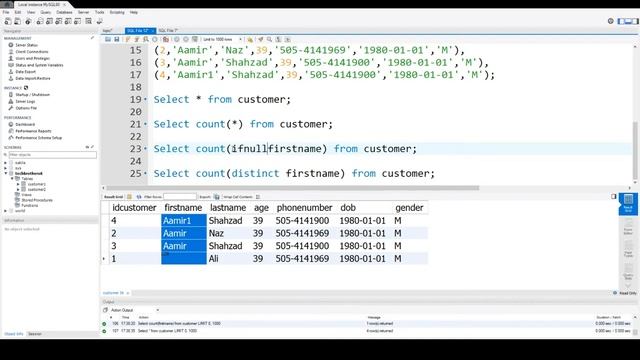The height and width of the screenshot is (360, 640).
Task: Select the 'Naz' lastname cell
Action: pos(229,233)
